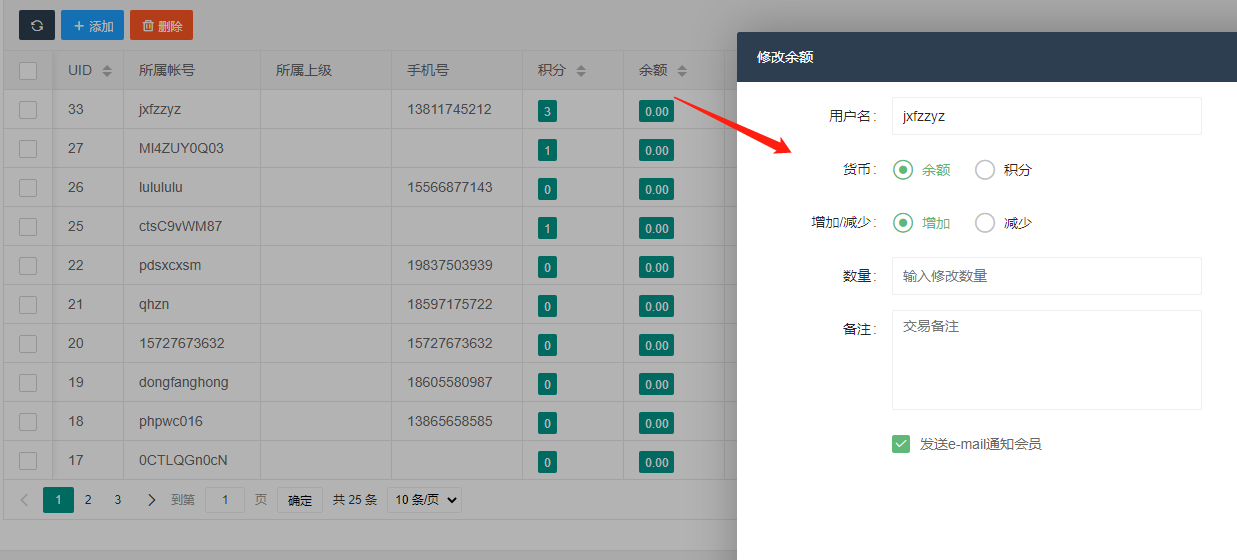
Task: Go to next page arrow in pagination
Action: 152,499
